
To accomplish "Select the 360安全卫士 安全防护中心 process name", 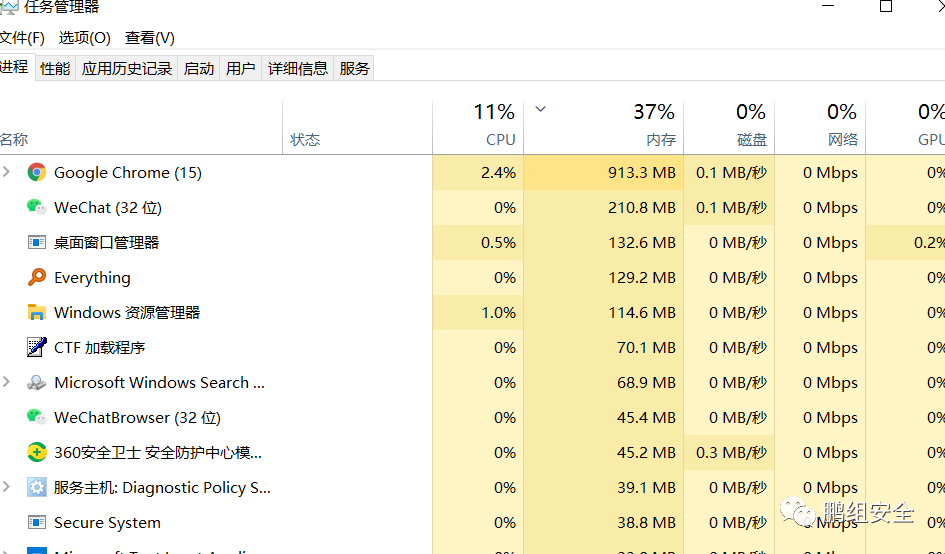I will click(x=158, y=452).
